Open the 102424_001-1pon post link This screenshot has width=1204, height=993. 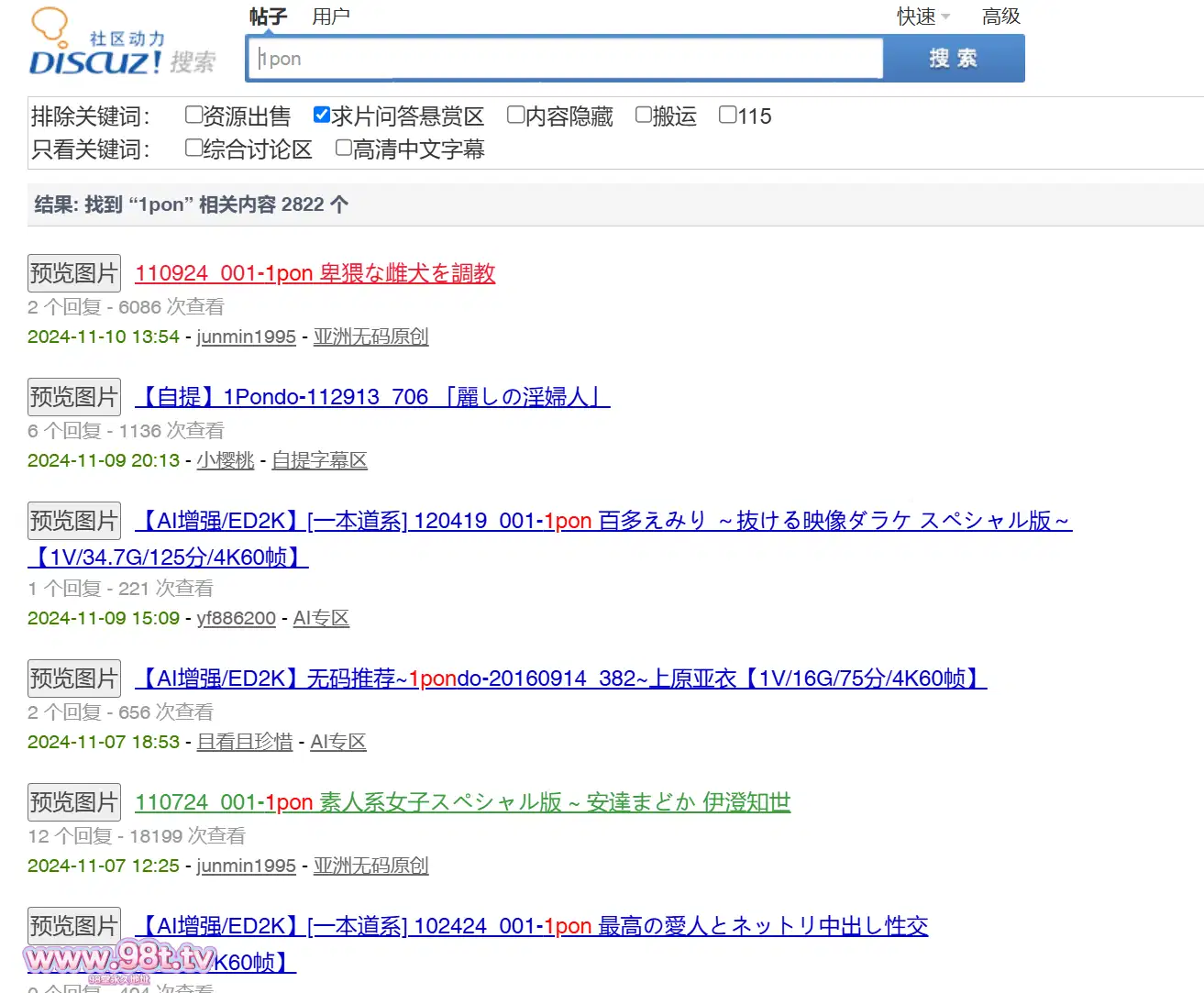pos(532,926)
